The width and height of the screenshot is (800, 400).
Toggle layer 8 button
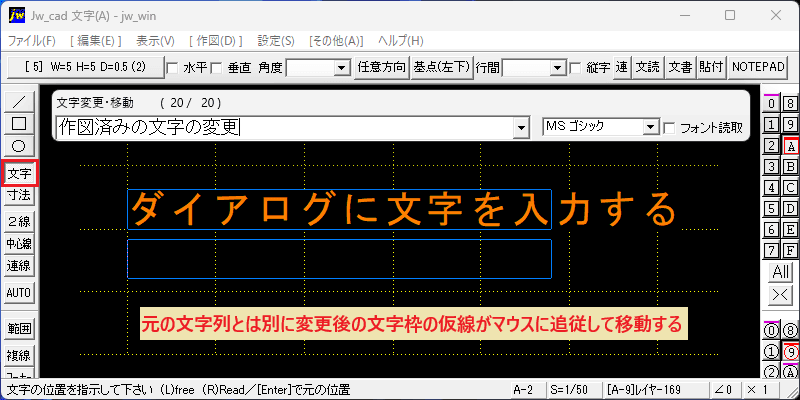791,104
